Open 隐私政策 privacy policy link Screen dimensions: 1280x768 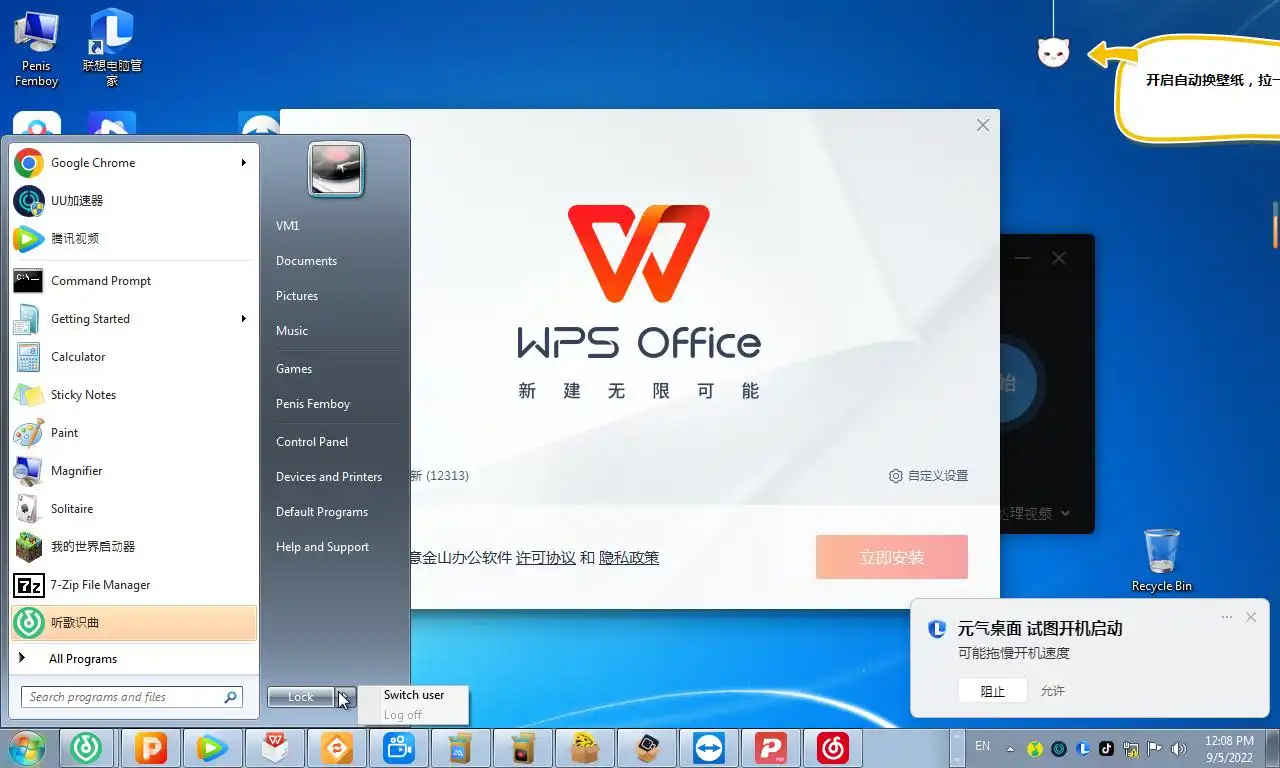pyautogui.click(x=629, y=558)
